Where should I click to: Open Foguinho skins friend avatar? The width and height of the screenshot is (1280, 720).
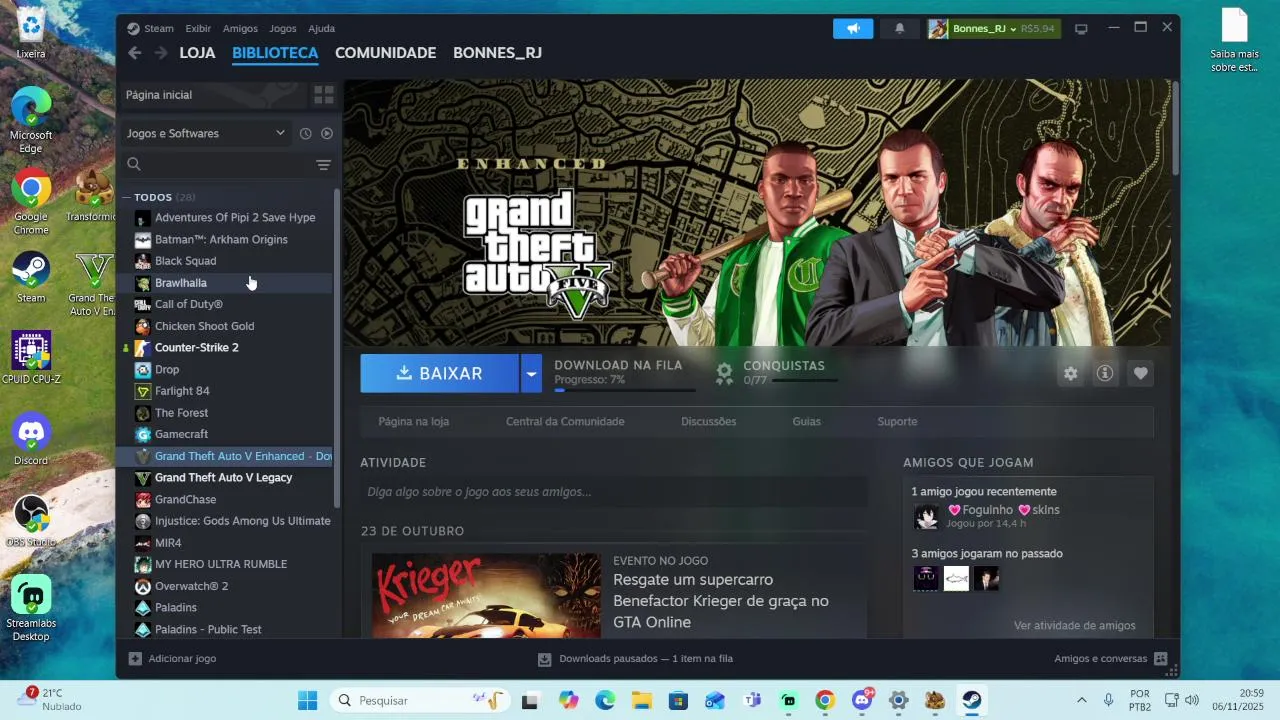[x=926, y=517]
